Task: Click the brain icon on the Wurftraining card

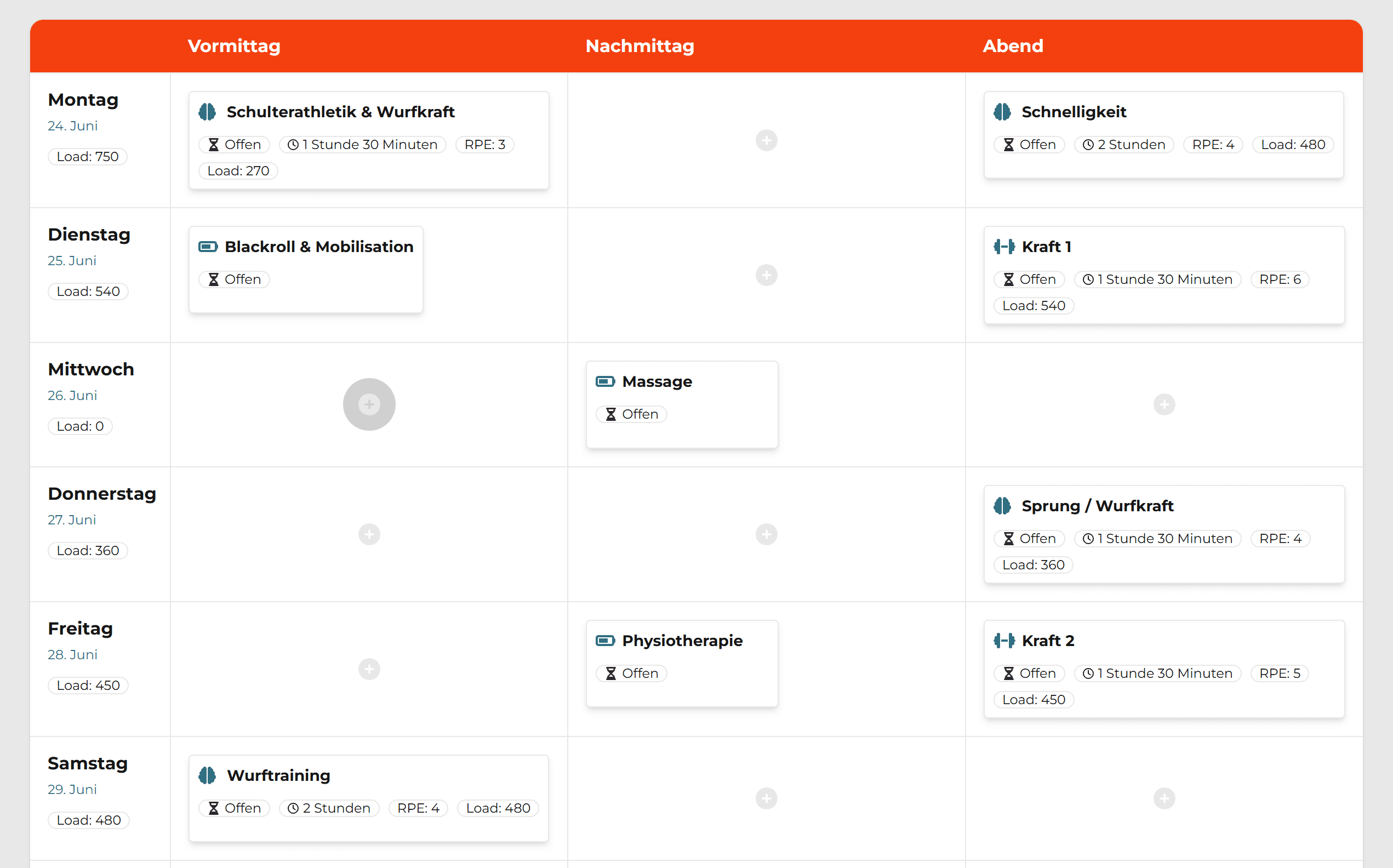Action: click(208, 775)
